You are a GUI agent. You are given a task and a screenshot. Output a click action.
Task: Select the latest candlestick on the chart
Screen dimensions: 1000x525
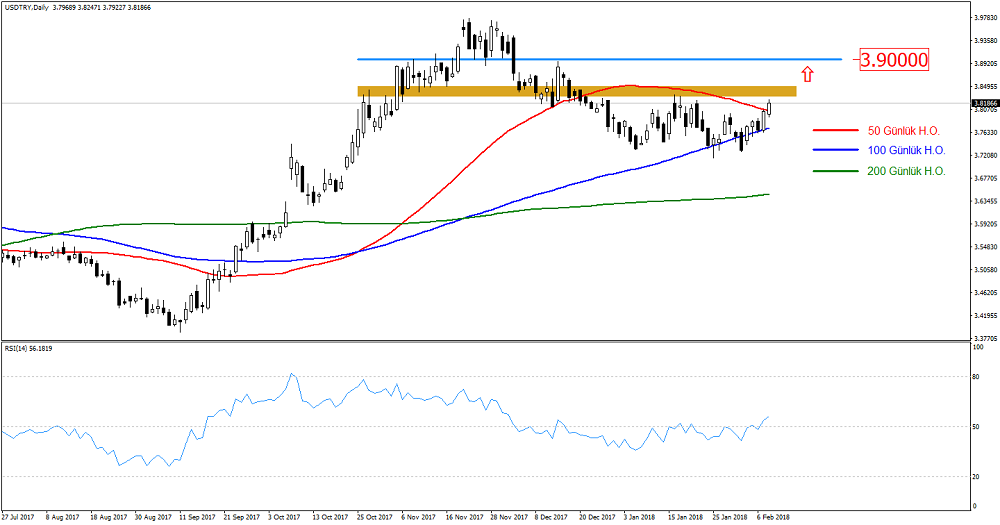pyautogui.click(x=769, y=107)
